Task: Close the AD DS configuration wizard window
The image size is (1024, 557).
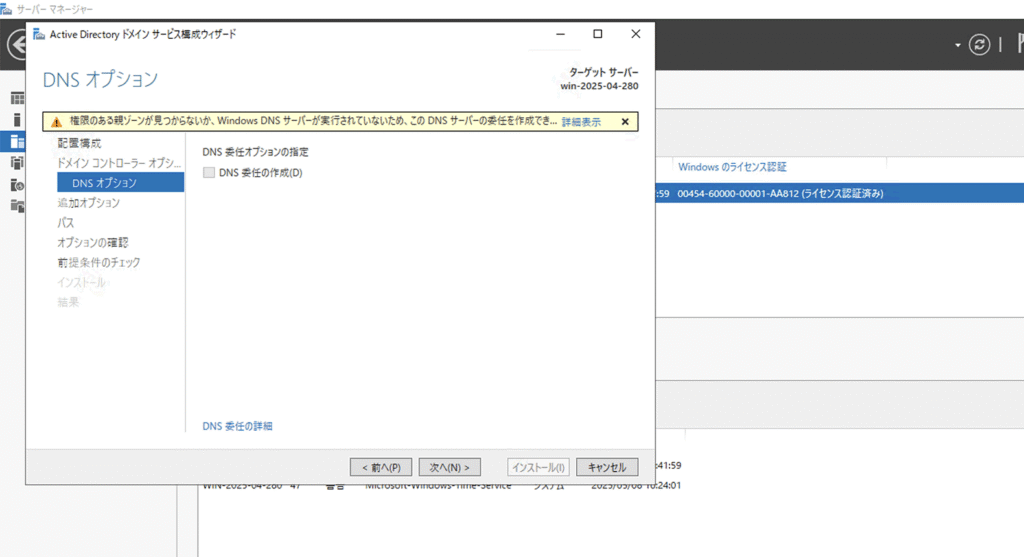Action: [x=635, y=34]
